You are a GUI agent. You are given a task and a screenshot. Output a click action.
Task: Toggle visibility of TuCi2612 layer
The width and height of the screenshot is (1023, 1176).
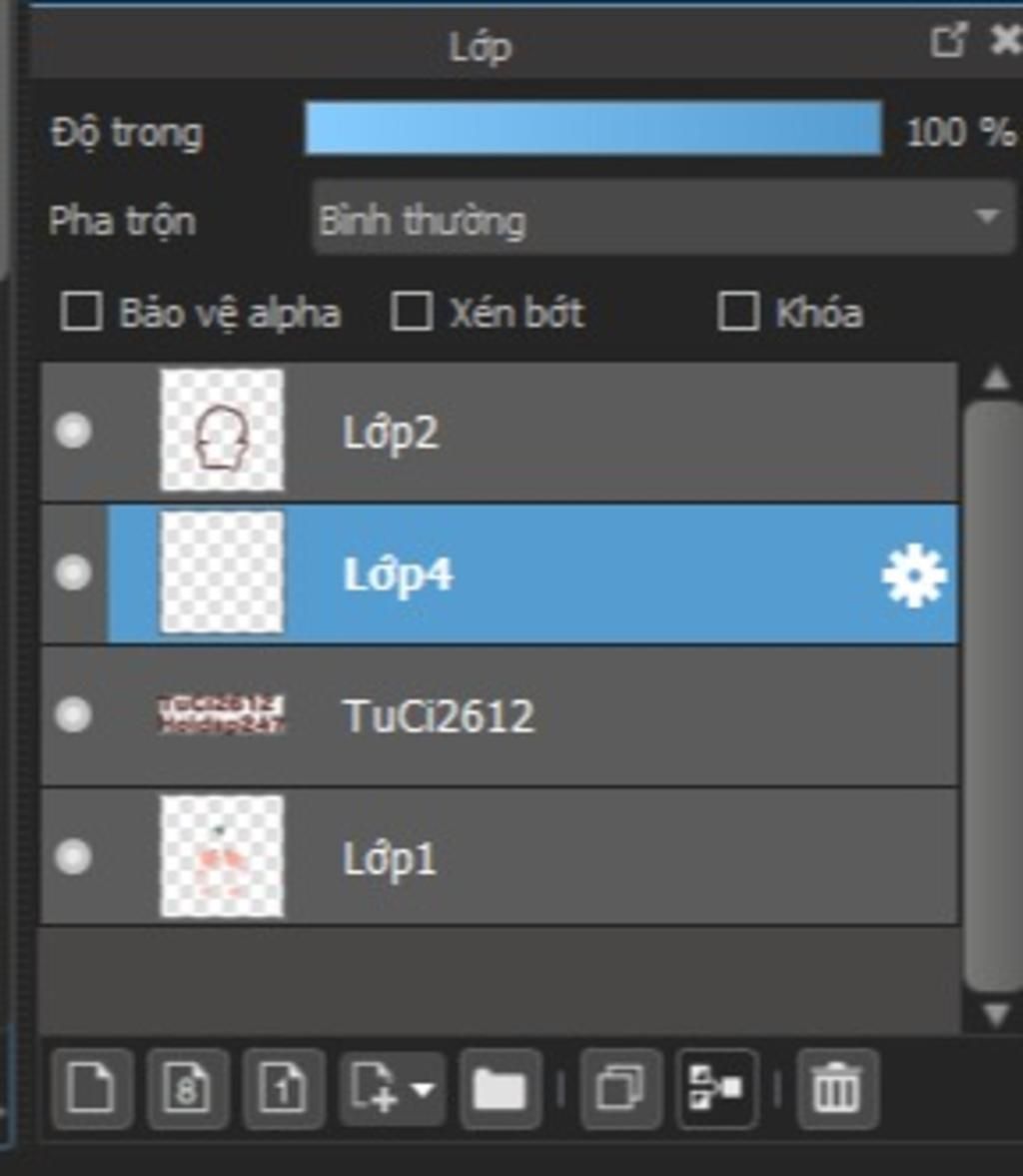pyautogui.click(x=73, y=714)
